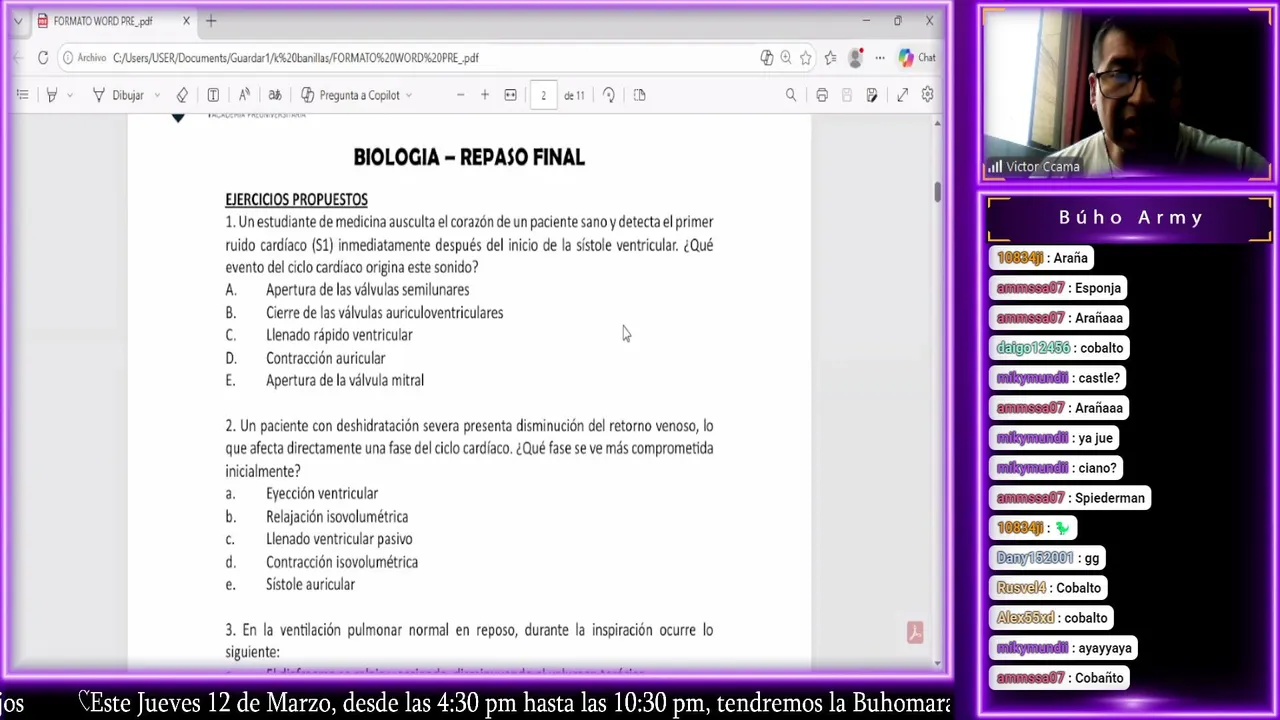
Task: Open the table of contents sidebar icon
Action: [22, 95]
